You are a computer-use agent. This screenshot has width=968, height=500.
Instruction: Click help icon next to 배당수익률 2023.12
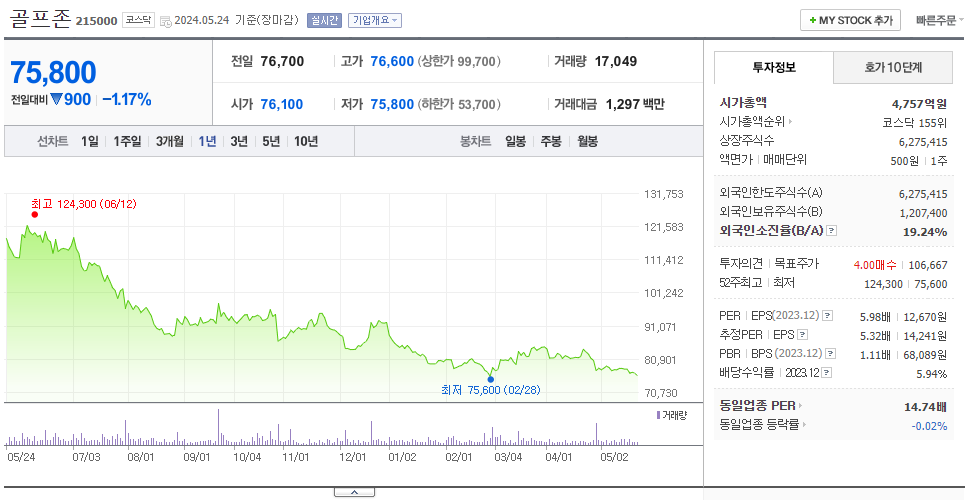tap(827, 373)
